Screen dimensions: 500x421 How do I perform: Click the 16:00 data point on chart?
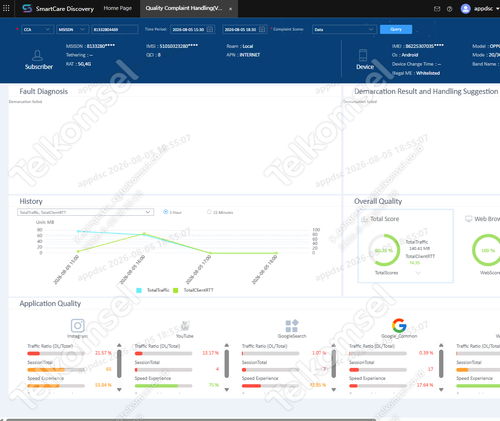144,234
